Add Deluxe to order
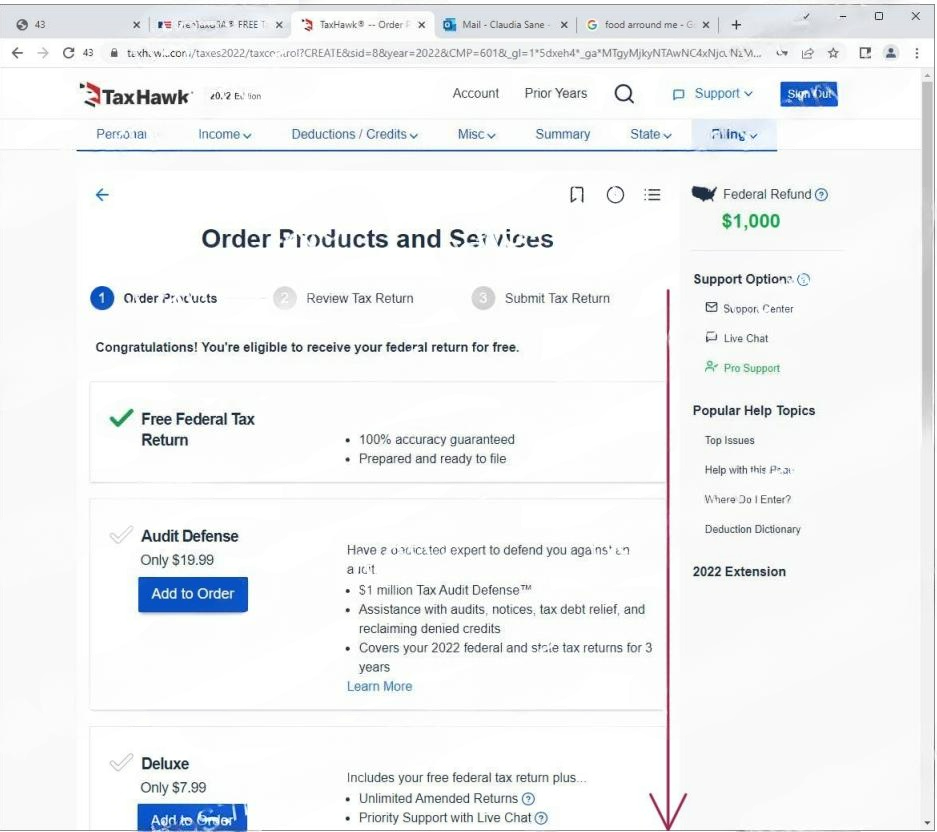 click(x=192, y=818)
